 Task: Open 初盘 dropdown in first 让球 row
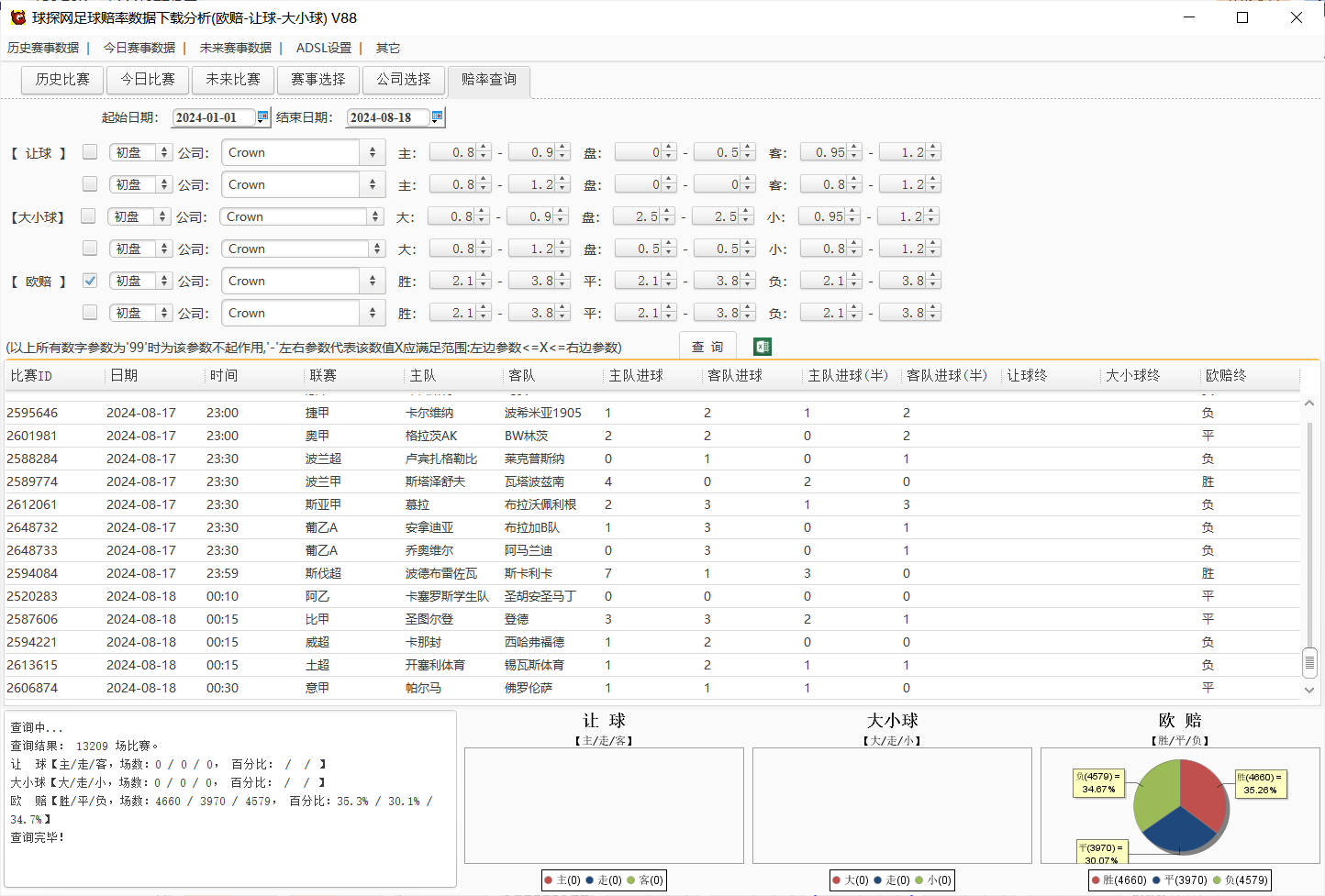tap(140, 152)
